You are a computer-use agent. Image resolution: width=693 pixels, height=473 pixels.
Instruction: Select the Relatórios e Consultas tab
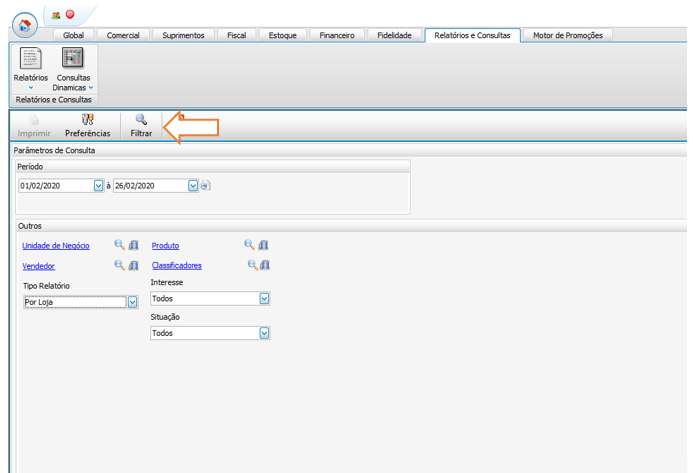coord(472,35)
